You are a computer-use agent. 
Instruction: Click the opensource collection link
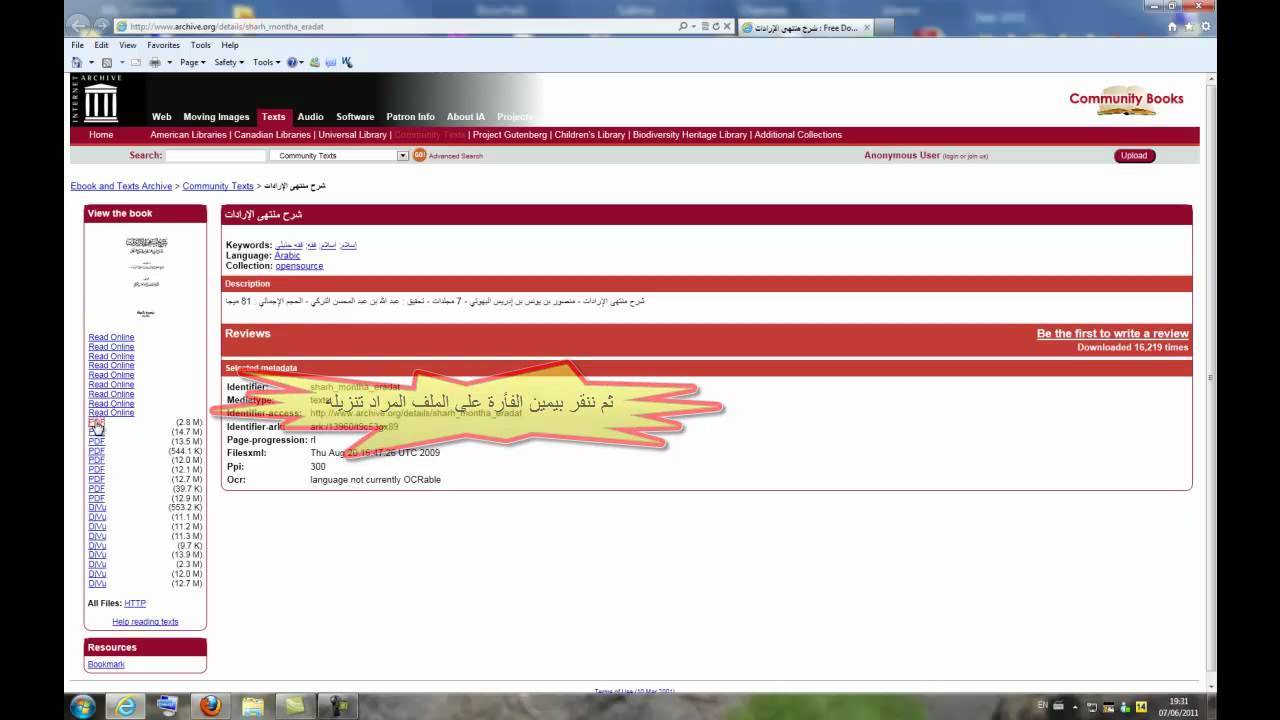(x=299, y=266)
